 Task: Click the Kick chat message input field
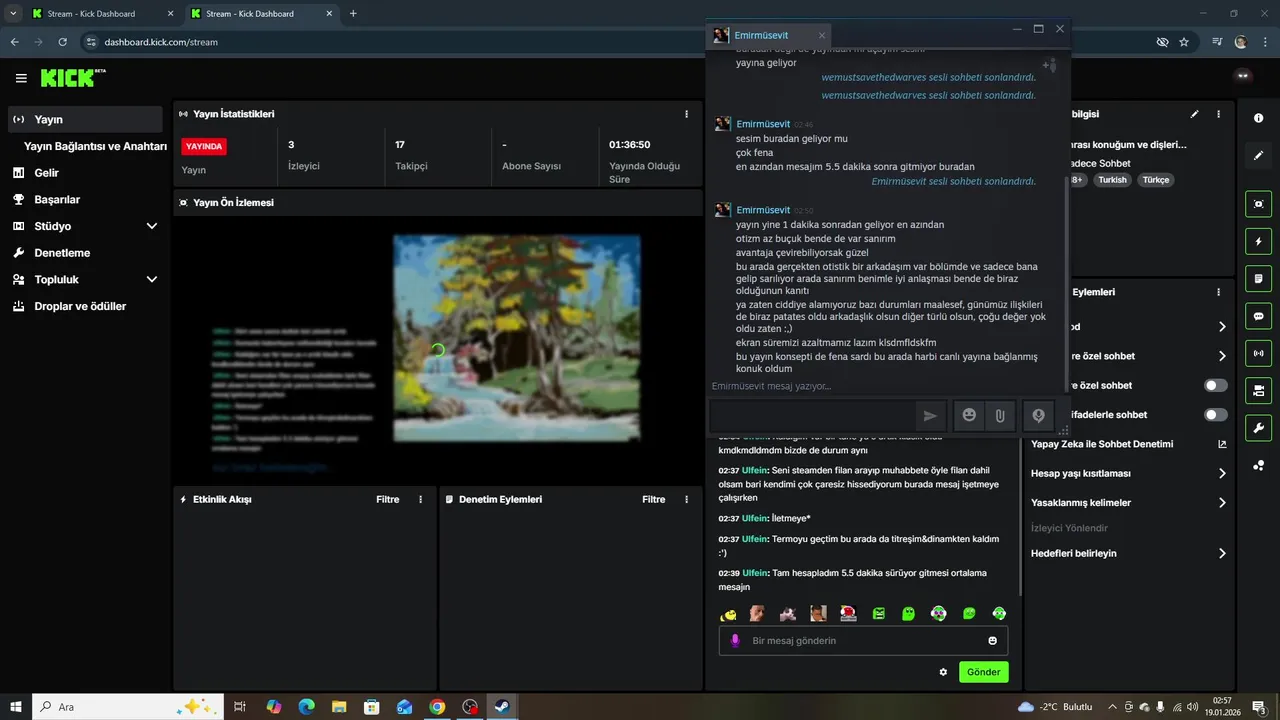(863, 640)
